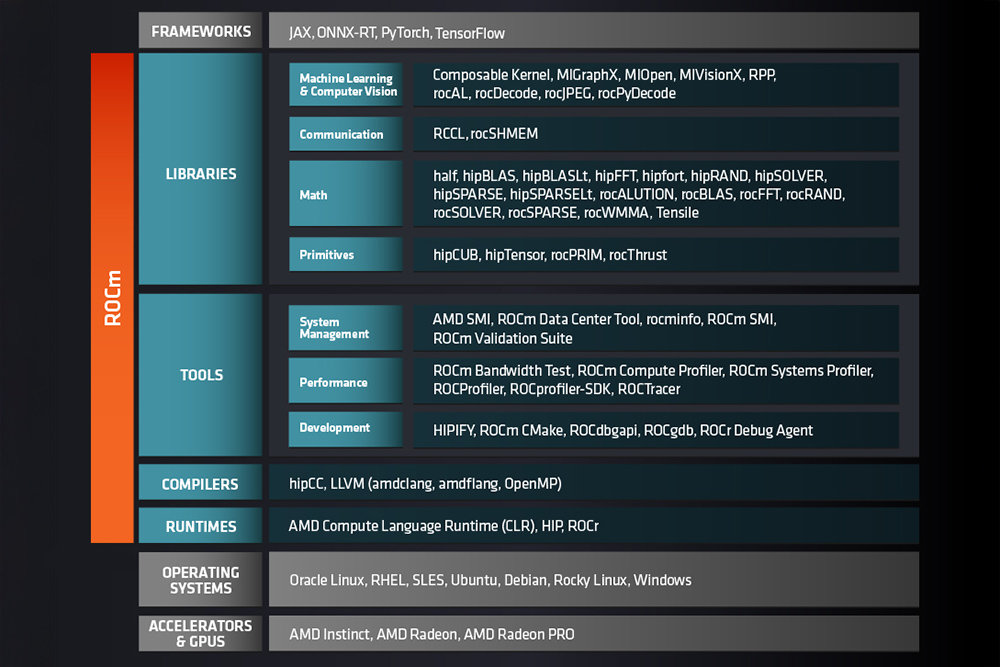This screenshot has width=1000, height=667.
Task: Click the Development tools category tile
Action: point(345,429)
